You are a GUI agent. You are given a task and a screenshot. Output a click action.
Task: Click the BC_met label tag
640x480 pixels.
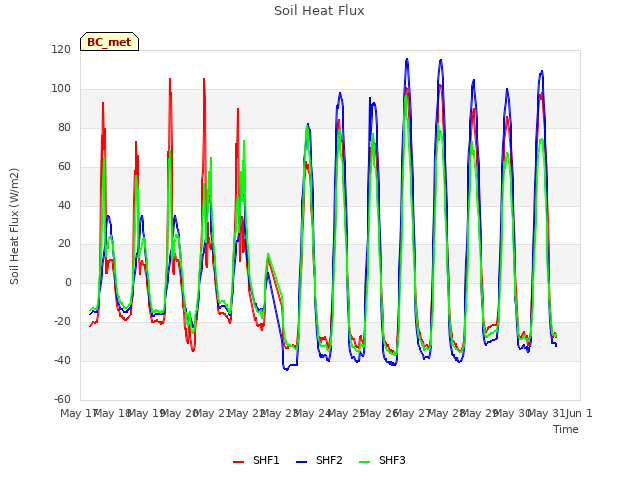pos(109,42)
